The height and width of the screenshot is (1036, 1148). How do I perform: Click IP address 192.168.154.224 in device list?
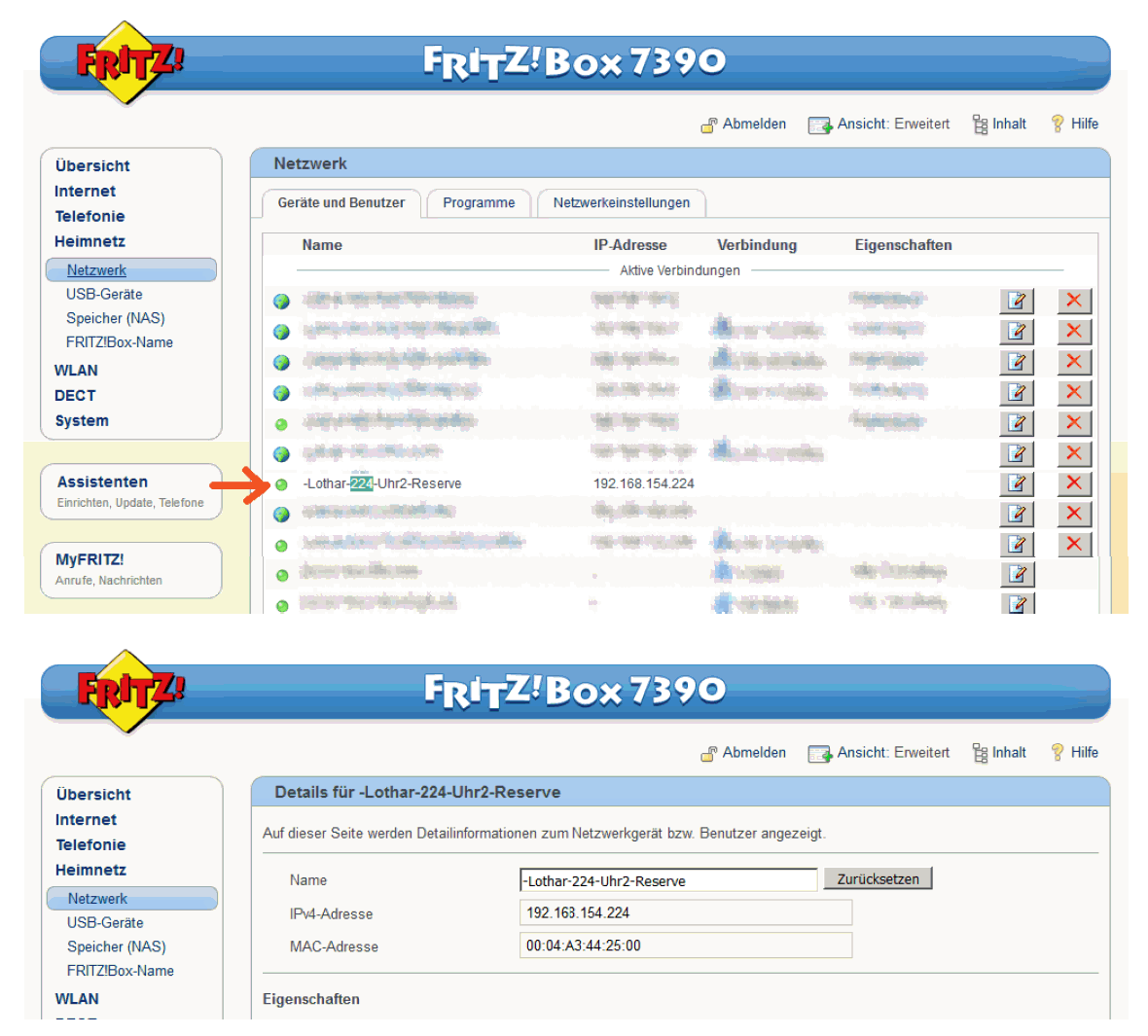click(643, 484)
